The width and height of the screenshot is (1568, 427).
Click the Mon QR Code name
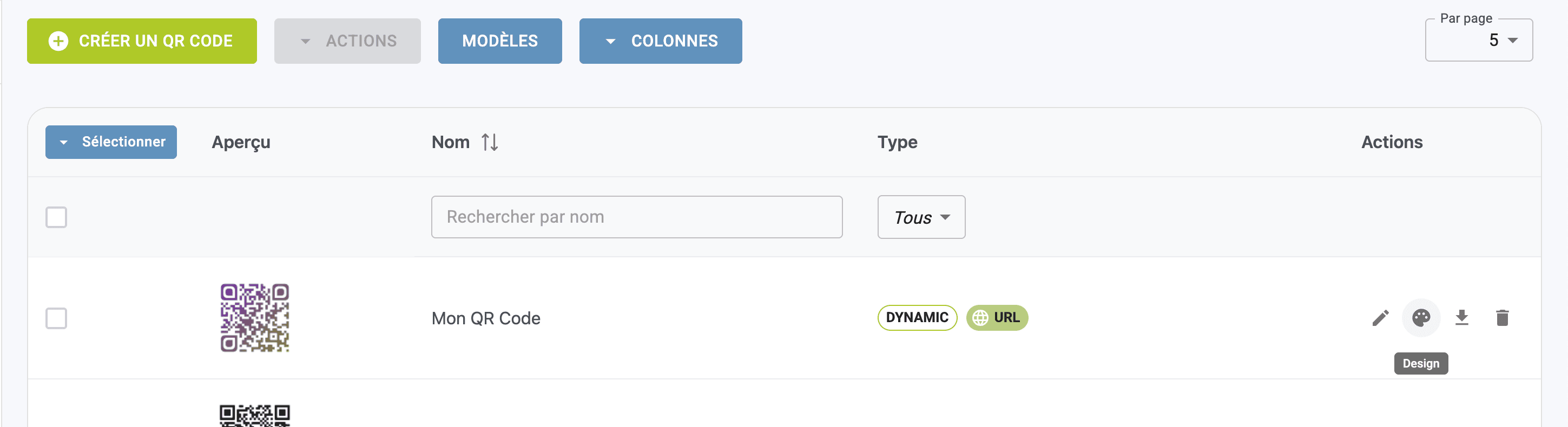[x=486, y=318]
